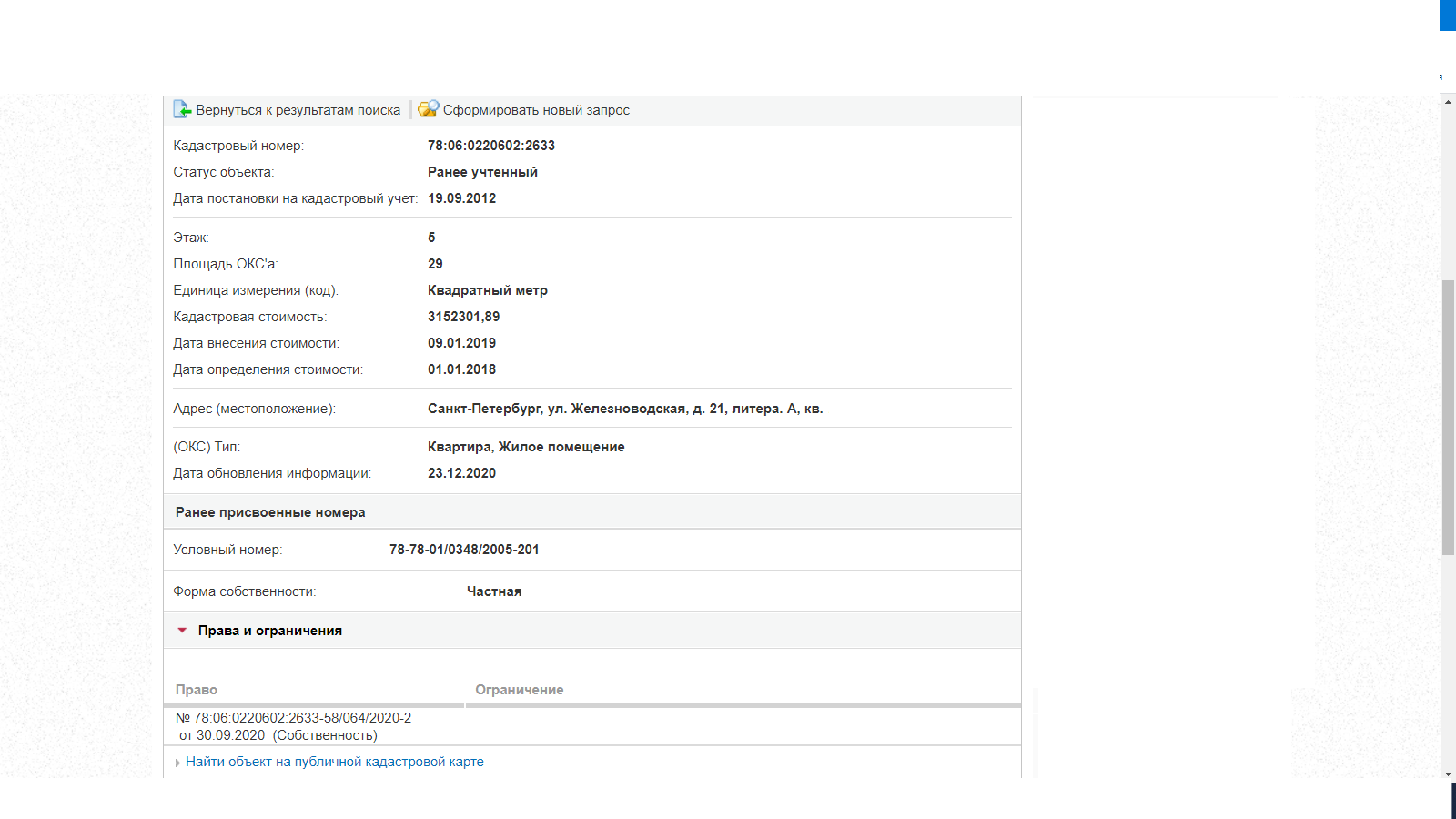Click the blue block in top-right corner
1456x819 pixels.
pos(1448,15)
